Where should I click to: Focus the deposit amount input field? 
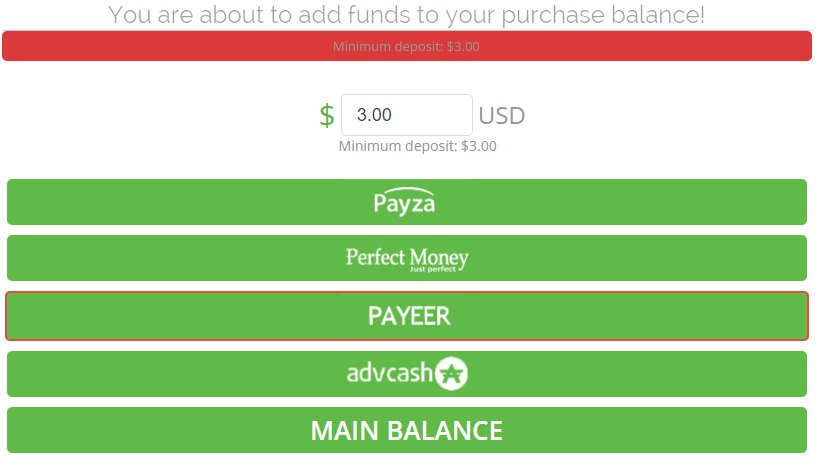click(407, 115)
